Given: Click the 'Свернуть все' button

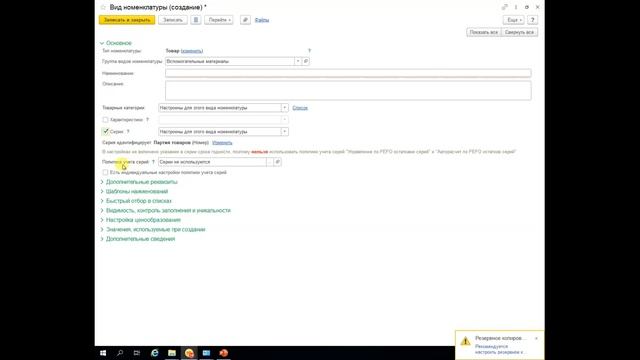Looking at the screenshot, I should point(519,32).
